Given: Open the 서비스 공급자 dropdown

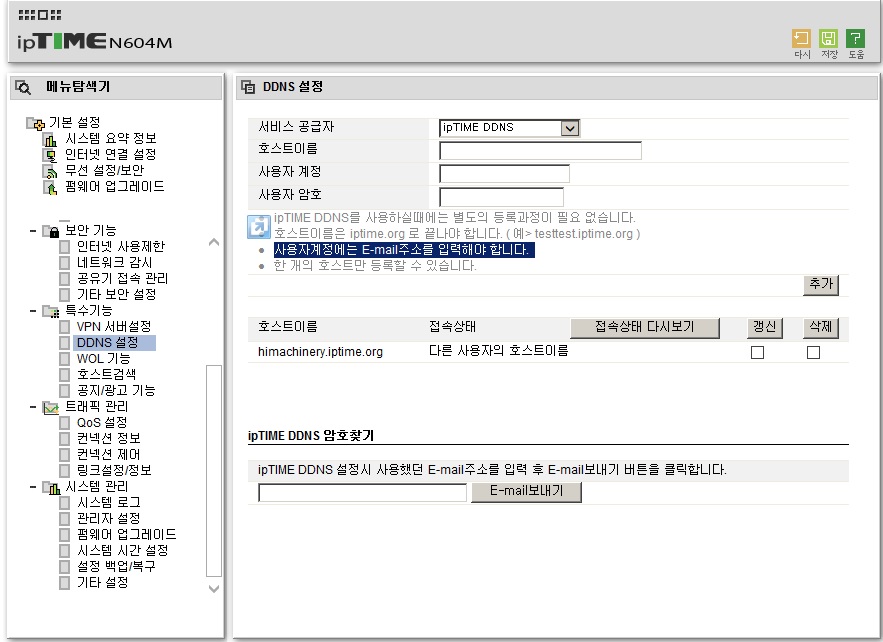Looking at the screenshot, I should point(509,128).
